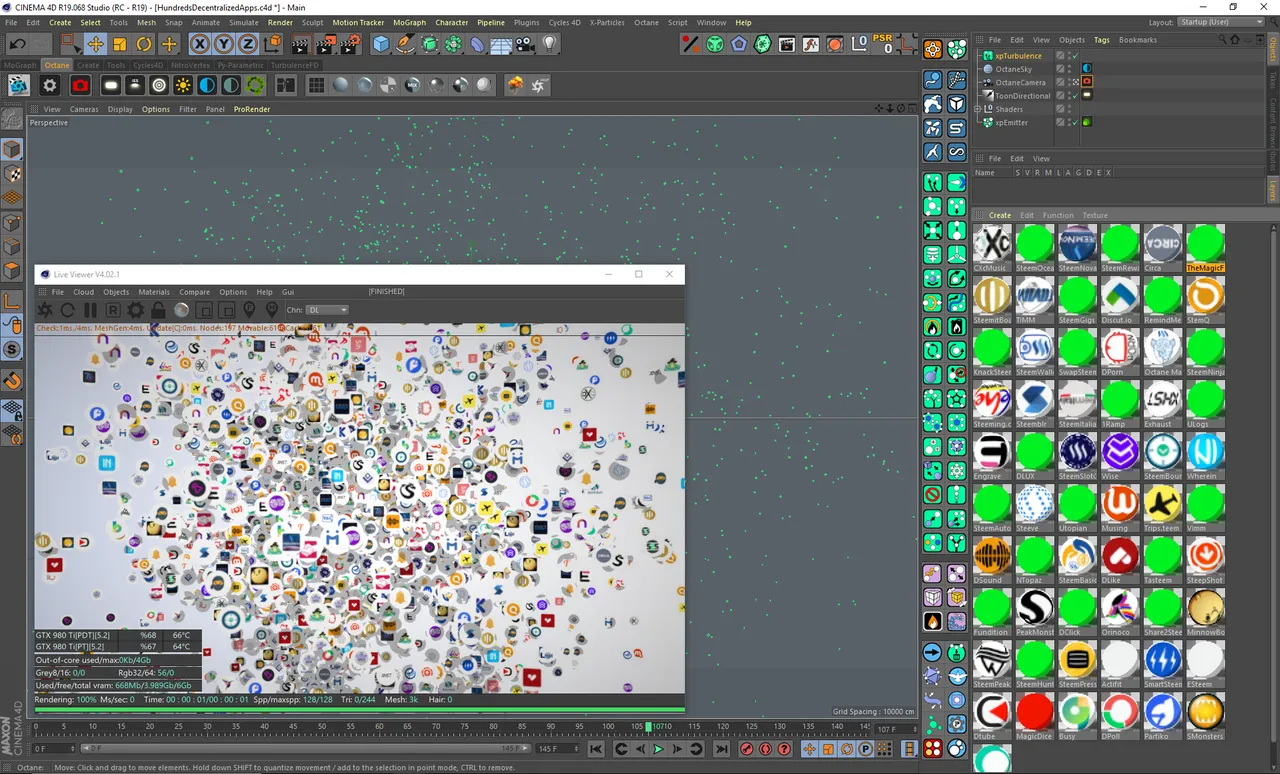This screenshot has height=774, width=1280.
Task: Select the DTube material thumbnail
Action: [x=992, y=713]
